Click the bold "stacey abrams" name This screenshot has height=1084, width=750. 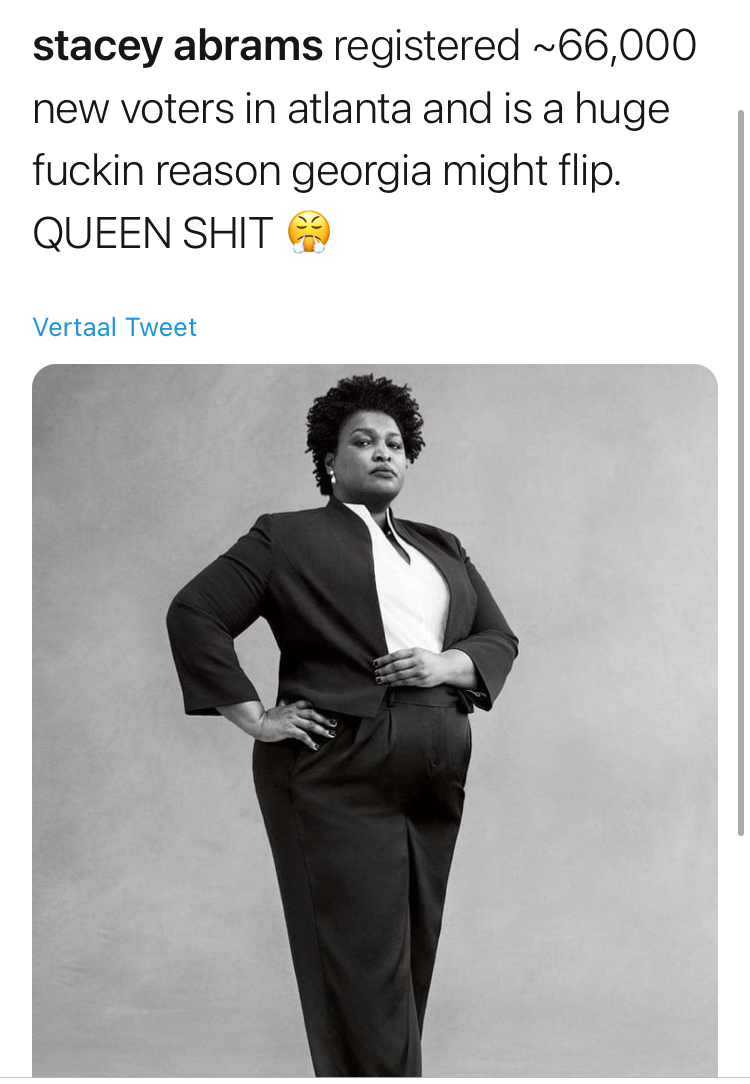[x=178, y=46]
